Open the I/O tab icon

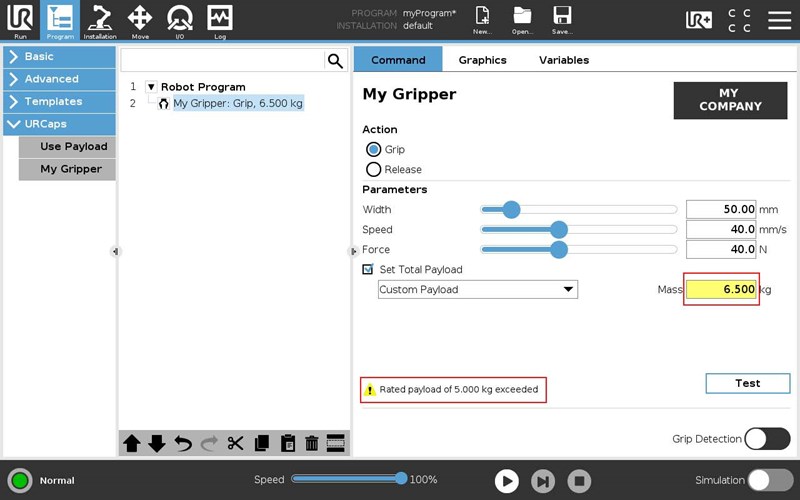180,20
